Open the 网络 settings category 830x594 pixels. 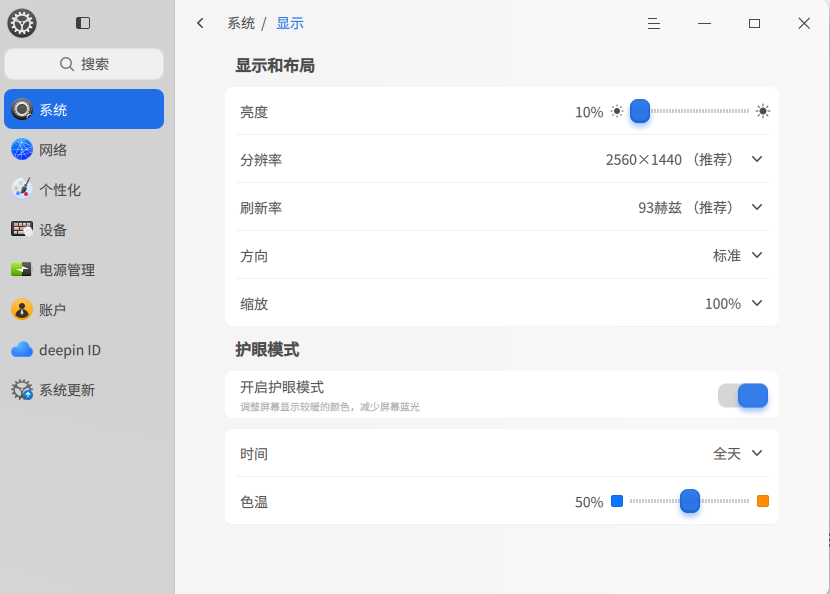[x=84, y=149]
